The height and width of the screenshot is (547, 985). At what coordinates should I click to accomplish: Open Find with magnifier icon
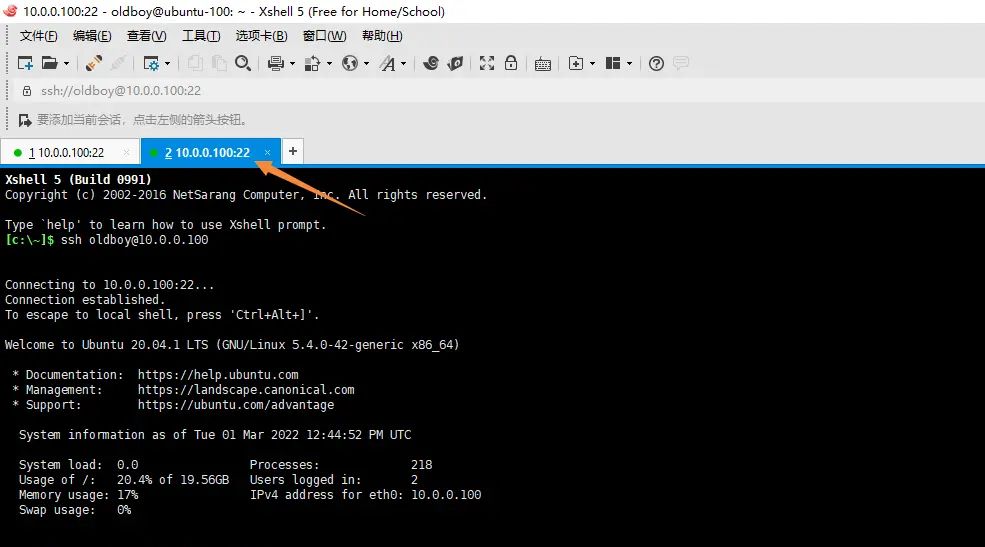(x=243, y=63)
